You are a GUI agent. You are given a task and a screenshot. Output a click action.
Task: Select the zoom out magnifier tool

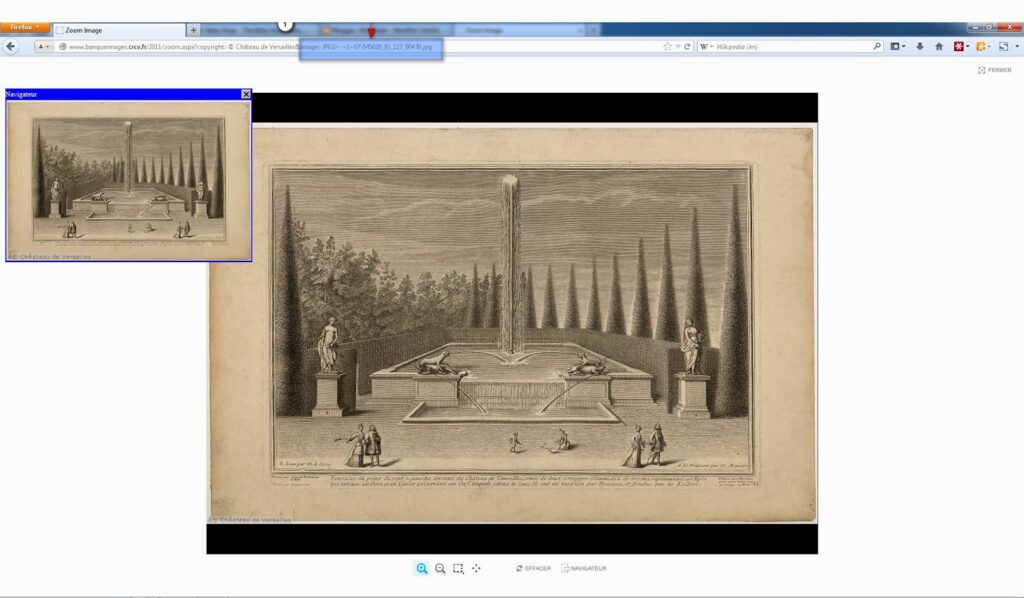(x=440, y=568)
